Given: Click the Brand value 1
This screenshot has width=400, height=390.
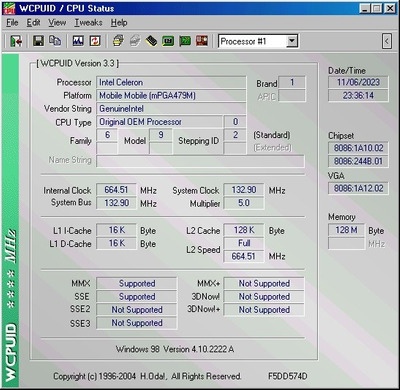Looking at the screenshot, I should [x=292, y=82].
